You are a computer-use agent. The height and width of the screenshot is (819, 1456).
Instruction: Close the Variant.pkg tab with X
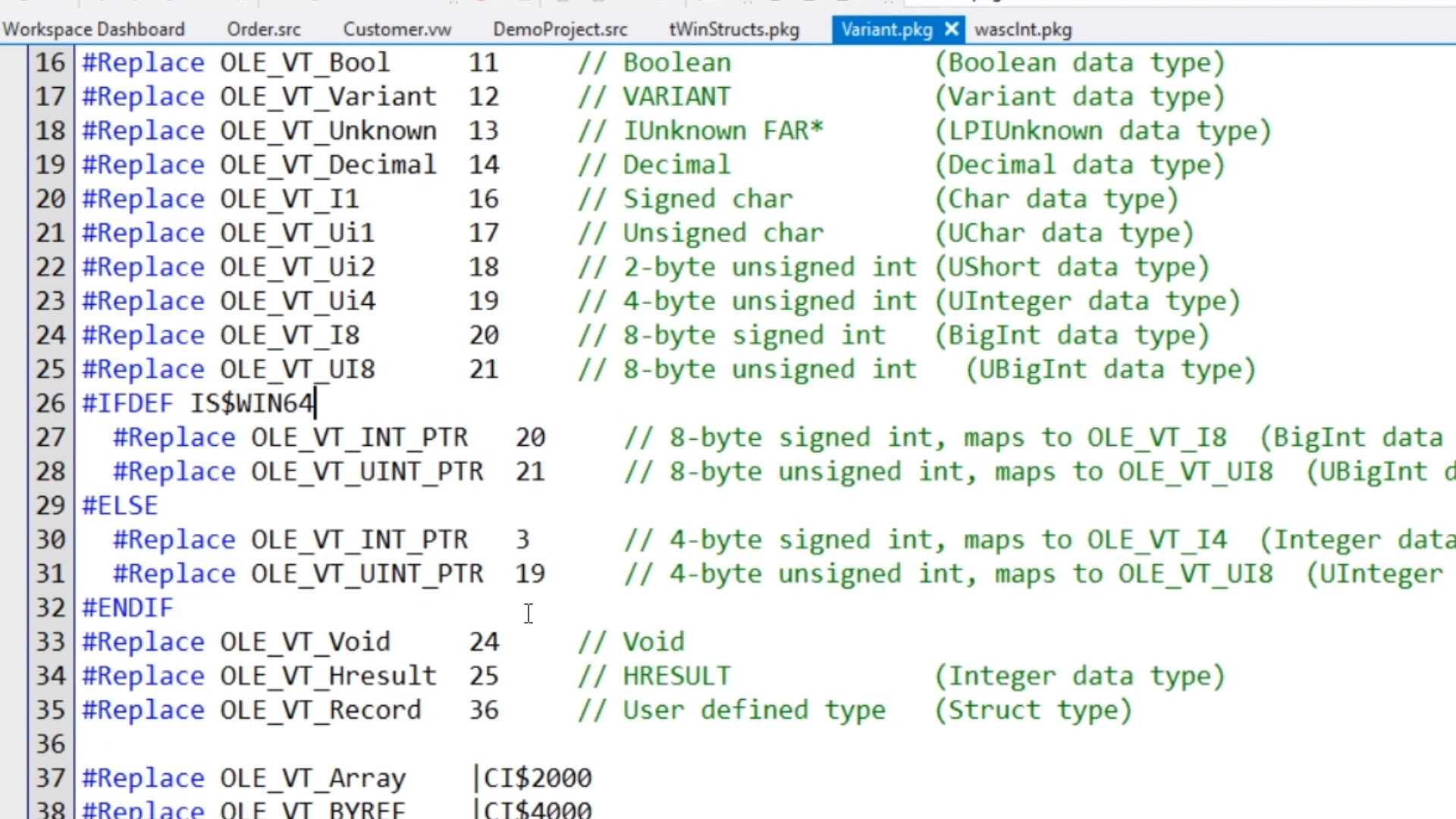(x=951, y=30)
